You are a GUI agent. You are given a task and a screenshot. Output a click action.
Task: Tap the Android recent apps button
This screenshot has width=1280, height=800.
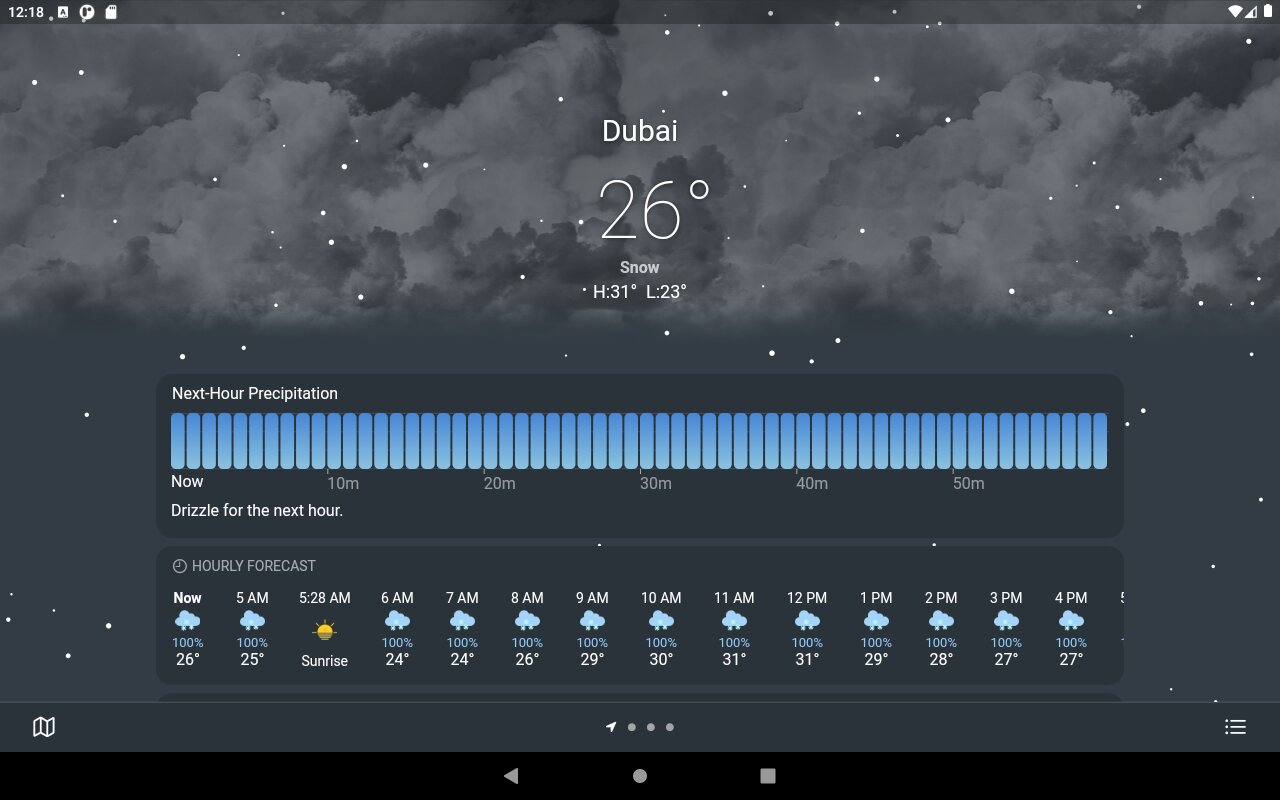(x=768, y=776)
